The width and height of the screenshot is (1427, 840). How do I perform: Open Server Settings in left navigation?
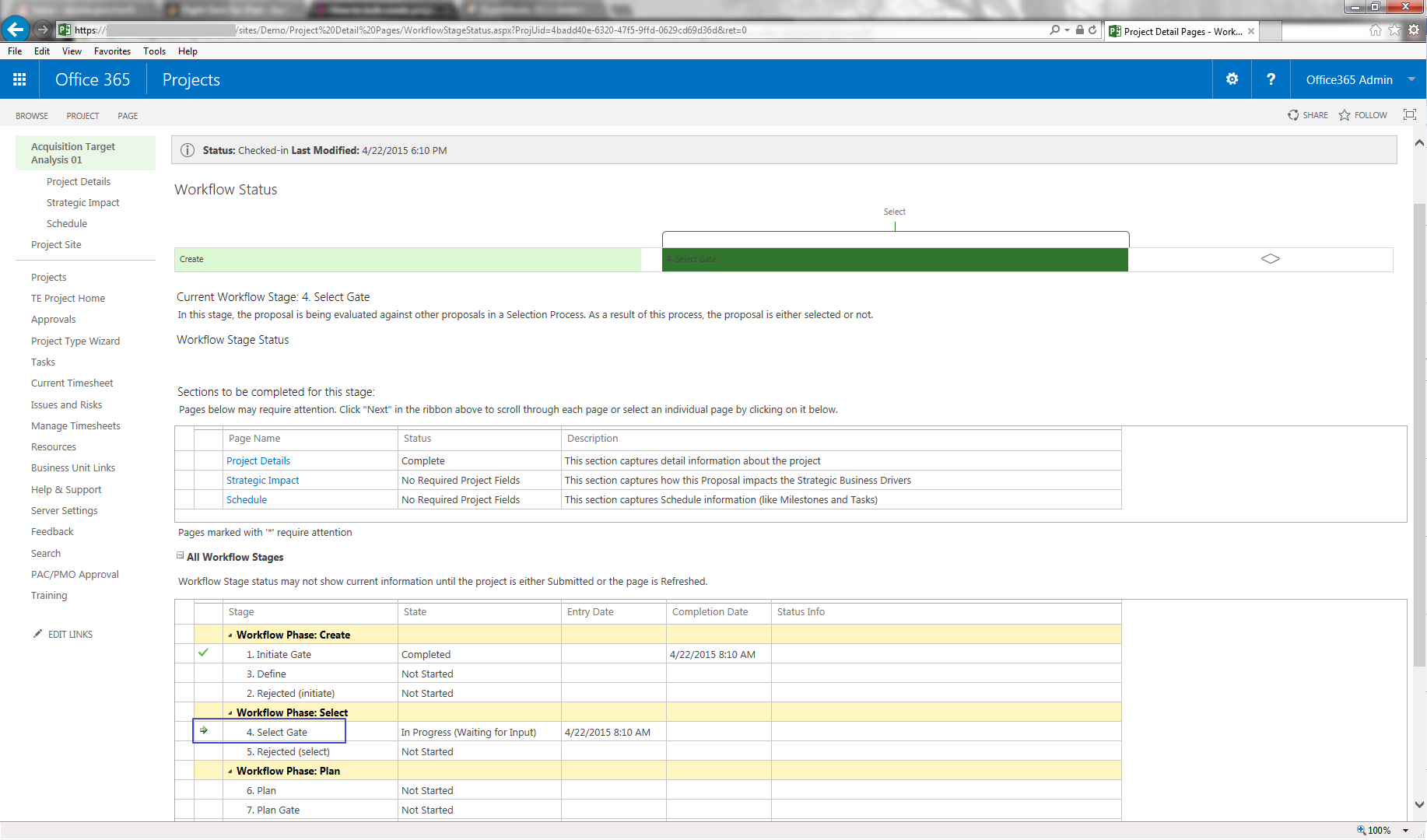65,510
